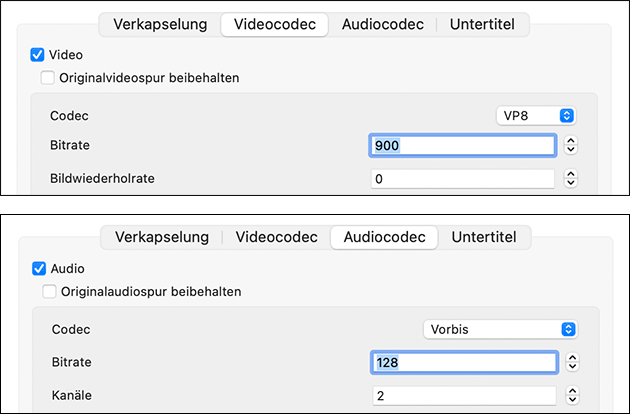Screen dimensions: 630x414
Task: Open Untertitel tab in upper panel
Action: (x=483, y=24)
